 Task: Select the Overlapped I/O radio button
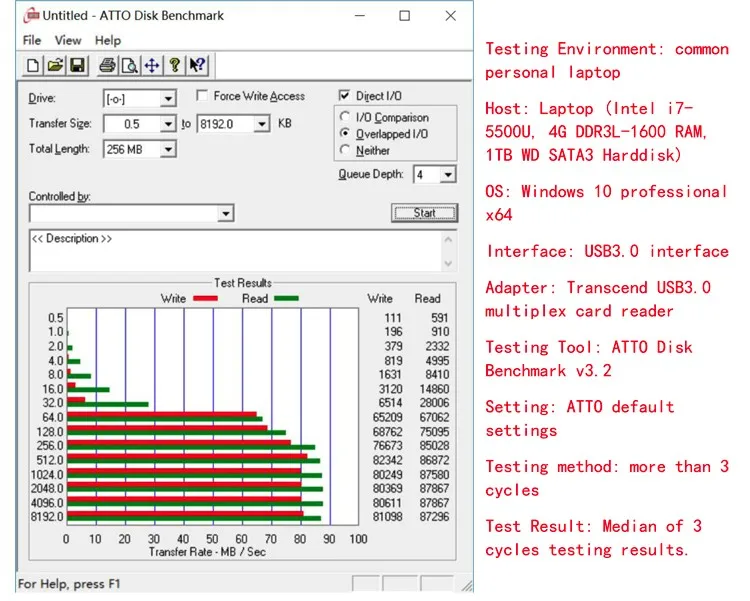pyautogui.click(x=344, y=133)
